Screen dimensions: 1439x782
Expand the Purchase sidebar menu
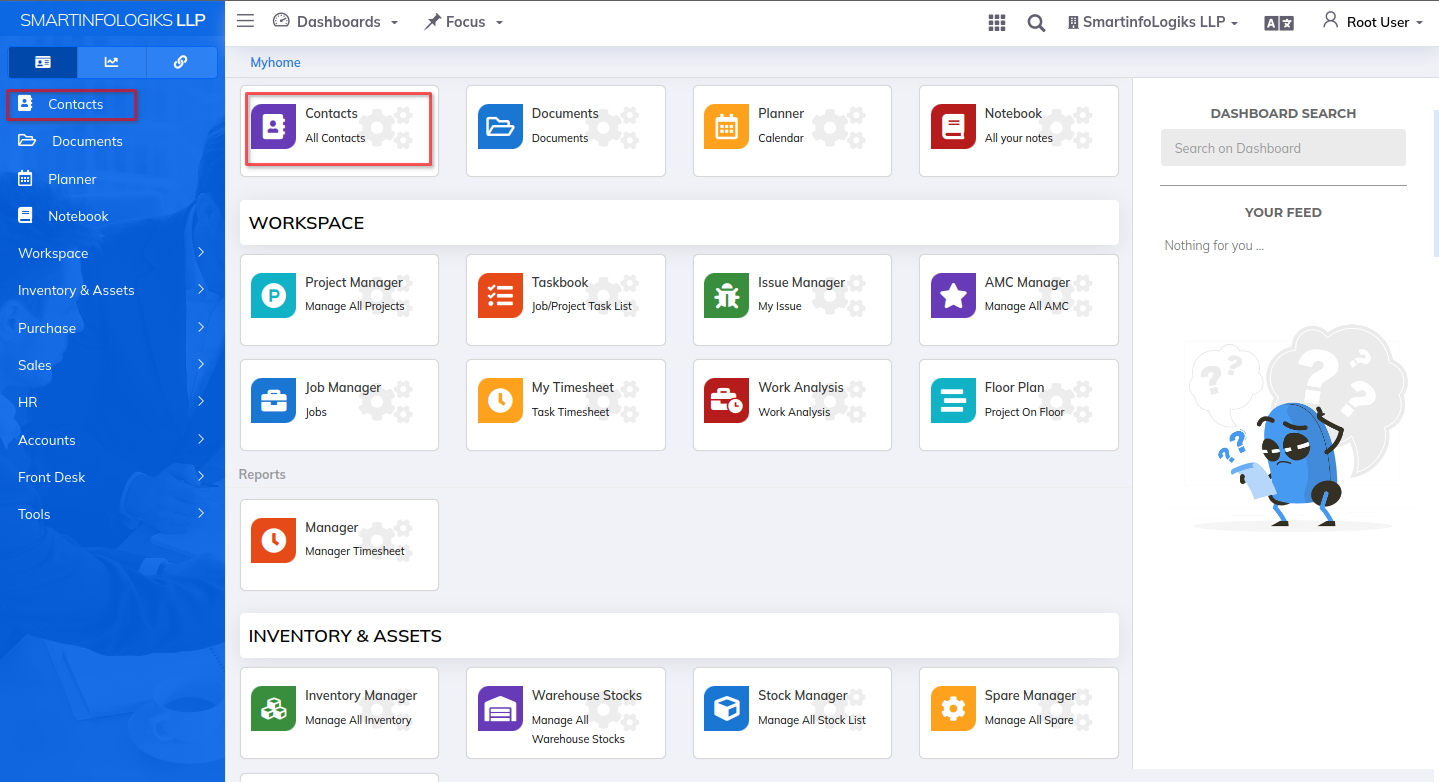tap(112, 328)
